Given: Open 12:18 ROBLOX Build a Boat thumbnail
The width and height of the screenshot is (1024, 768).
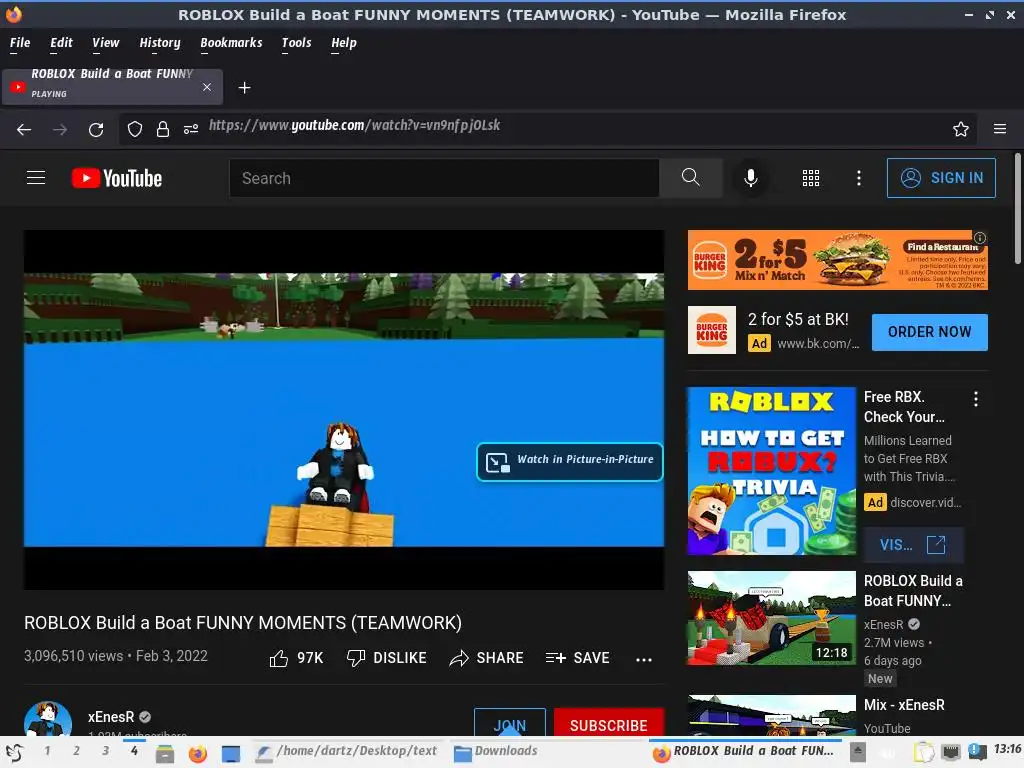Looking at the screenshot, I should click(771, 618).
